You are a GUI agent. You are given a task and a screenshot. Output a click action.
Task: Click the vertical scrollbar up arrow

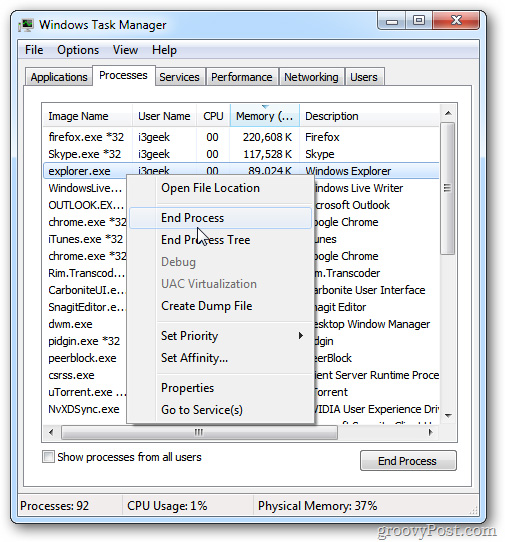click(448, 113)
